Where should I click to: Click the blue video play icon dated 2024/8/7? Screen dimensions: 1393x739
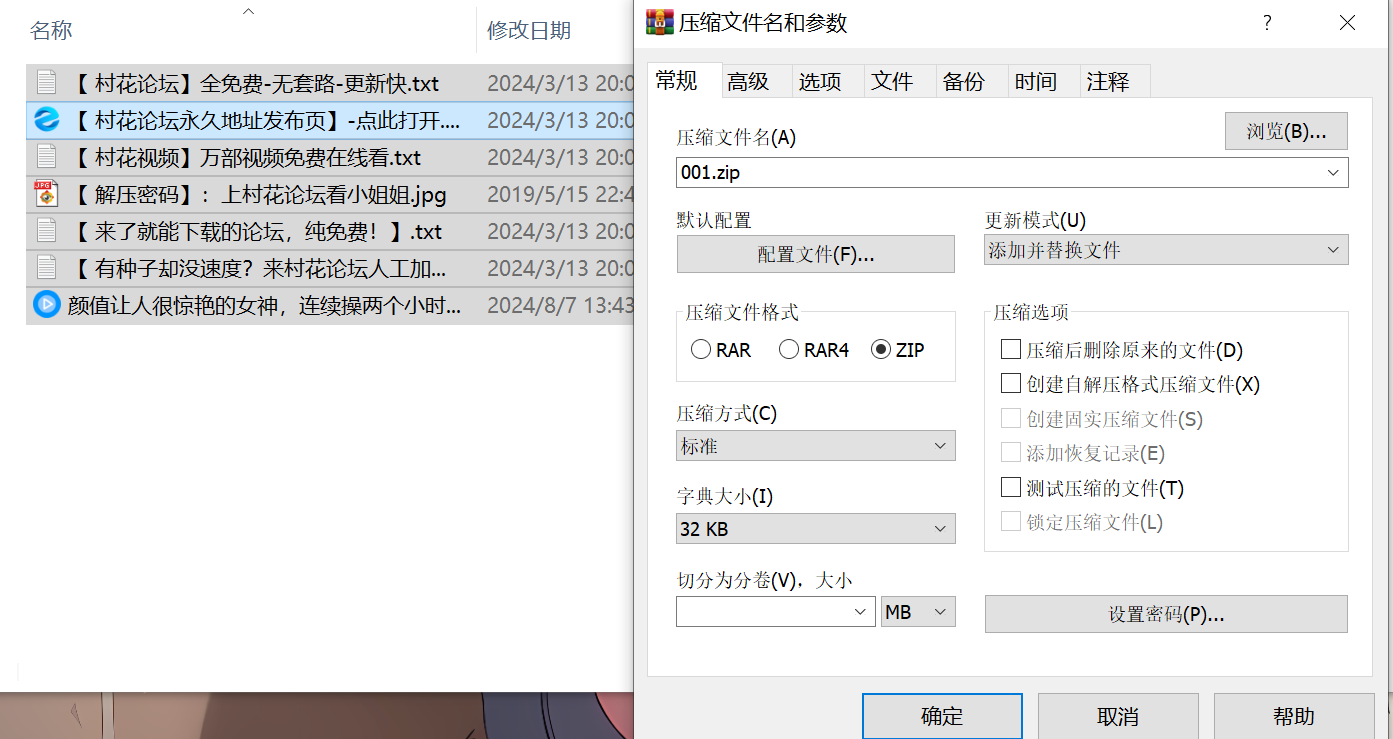coord(46,304)
